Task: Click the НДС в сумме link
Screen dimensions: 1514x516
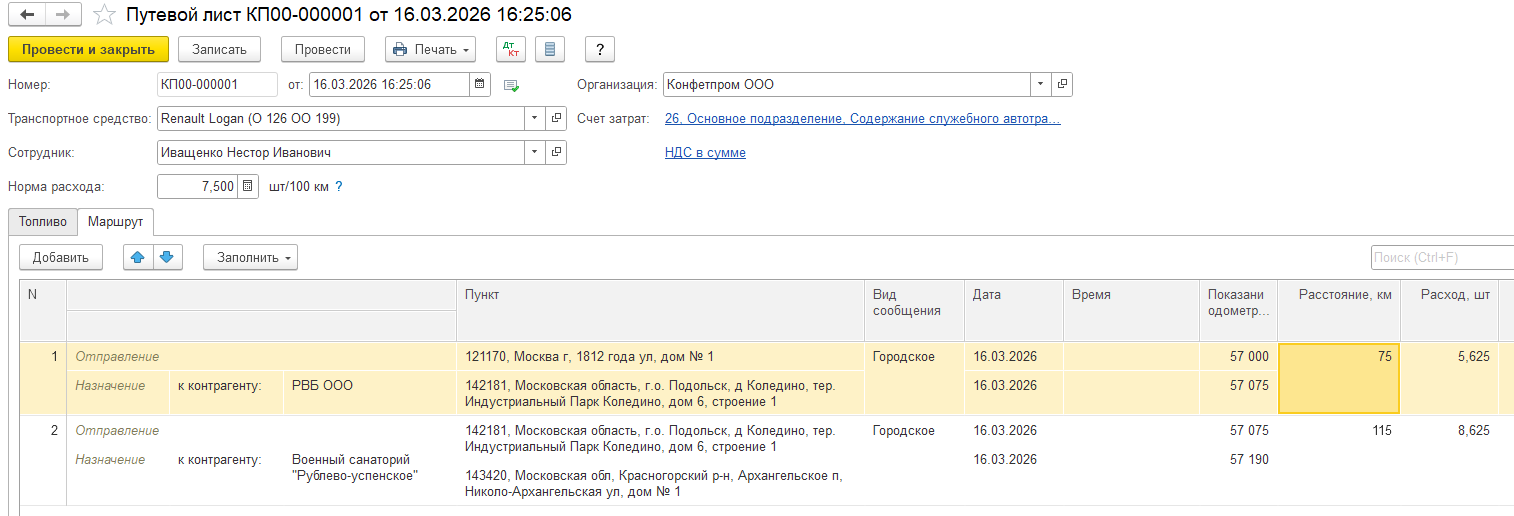Action: (x=705, y=153)
